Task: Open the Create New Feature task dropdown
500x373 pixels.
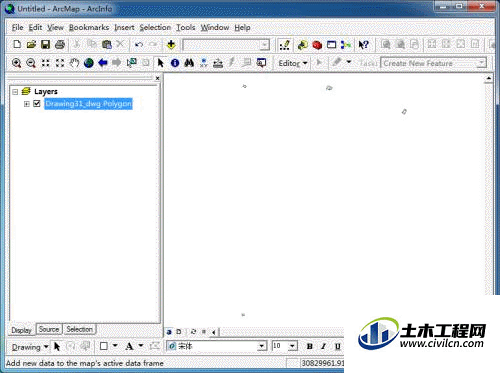Action: tap(481, 63)
